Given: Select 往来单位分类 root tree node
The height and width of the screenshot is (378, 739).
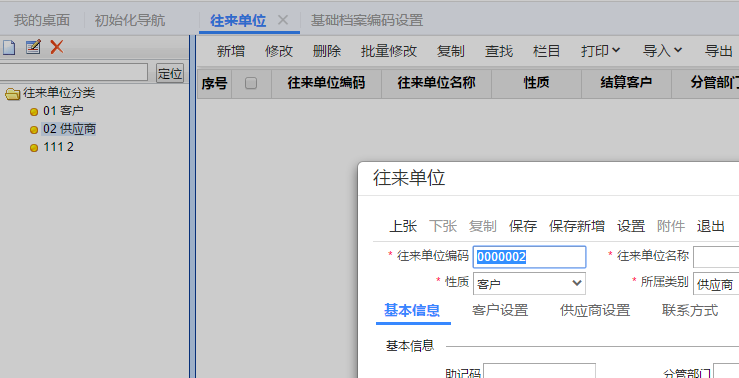Looking at the screenshot, I should [x=59, y=93].
